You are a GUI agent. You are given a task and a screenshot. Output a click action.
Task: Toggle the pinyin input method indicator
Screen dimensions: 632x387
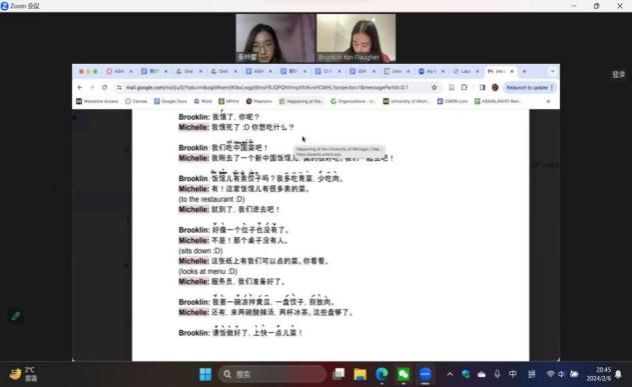(532, 374)
